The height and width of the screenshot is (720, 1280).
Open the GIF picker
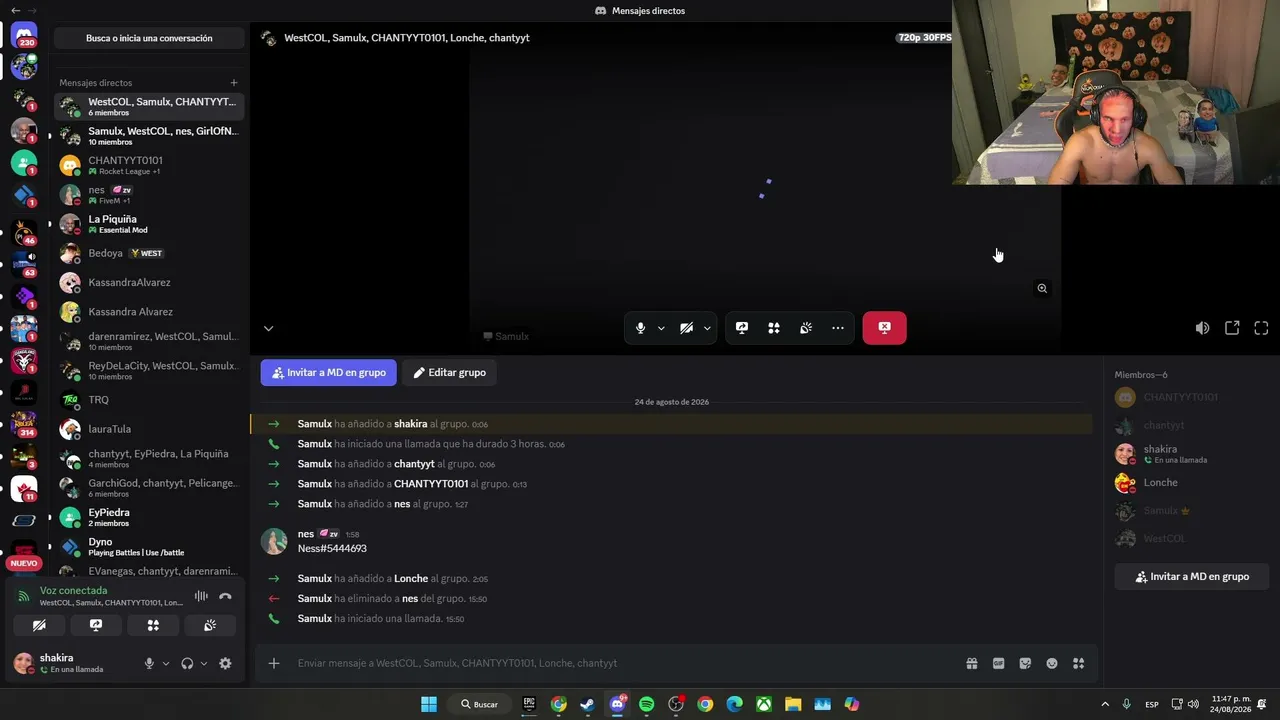[x=998, y=663]
